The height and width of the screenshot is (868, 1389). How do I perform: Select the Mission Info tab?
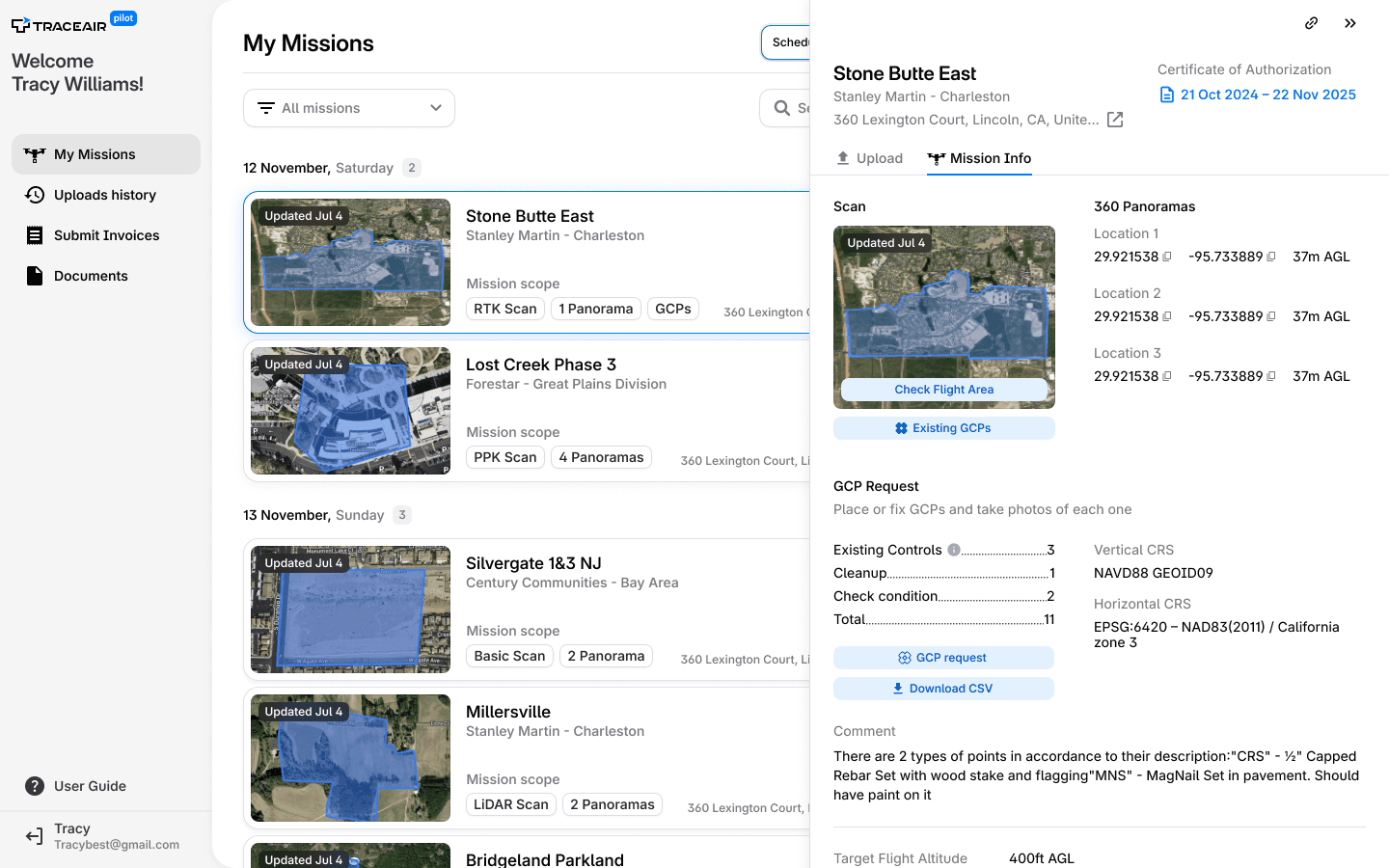tap(979, 158)
